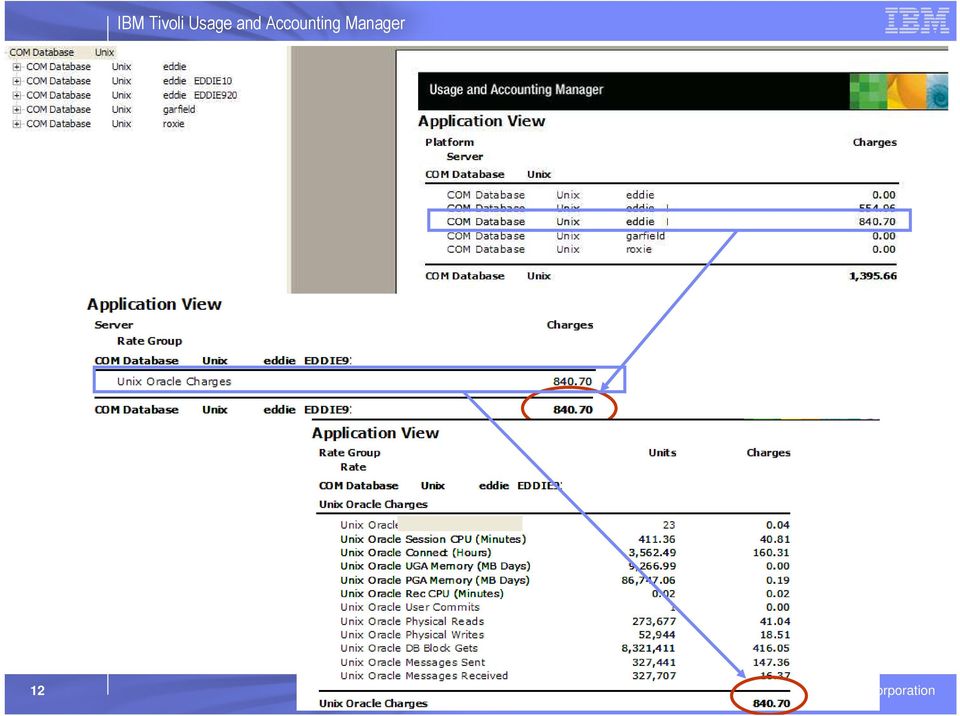Select Unix Oracle Messages Sent row
The image size is (960, 716).
(564, 662)
